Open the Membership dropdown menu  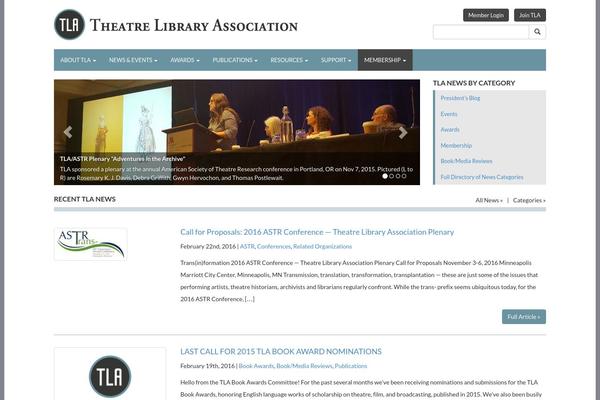[x=385, y=60]
